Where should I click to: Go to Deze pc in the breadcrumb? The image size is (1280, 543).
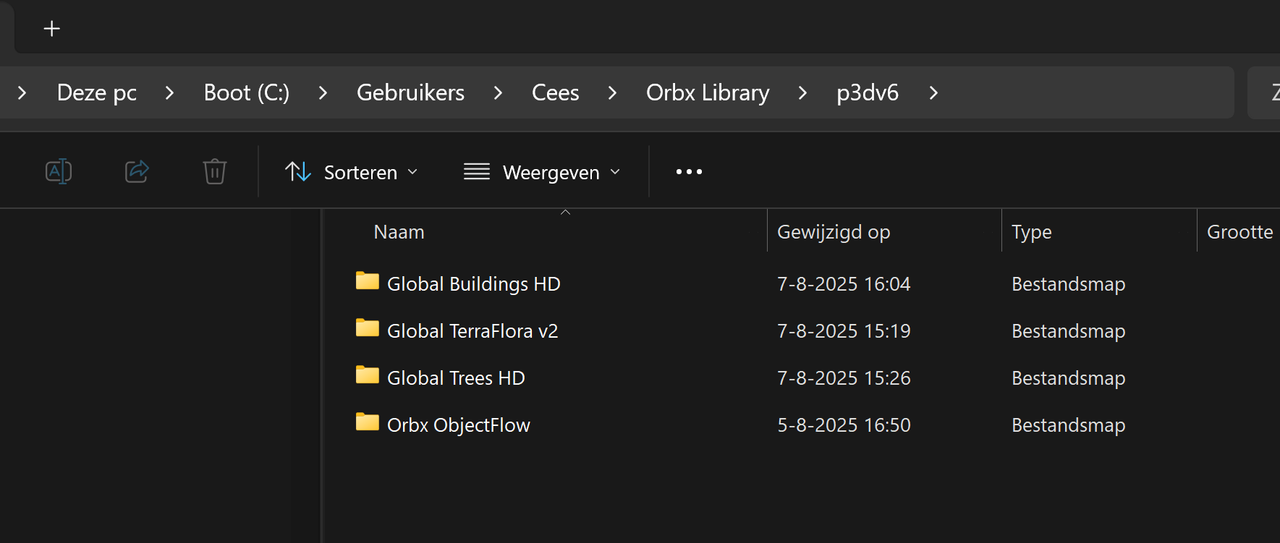97,93
